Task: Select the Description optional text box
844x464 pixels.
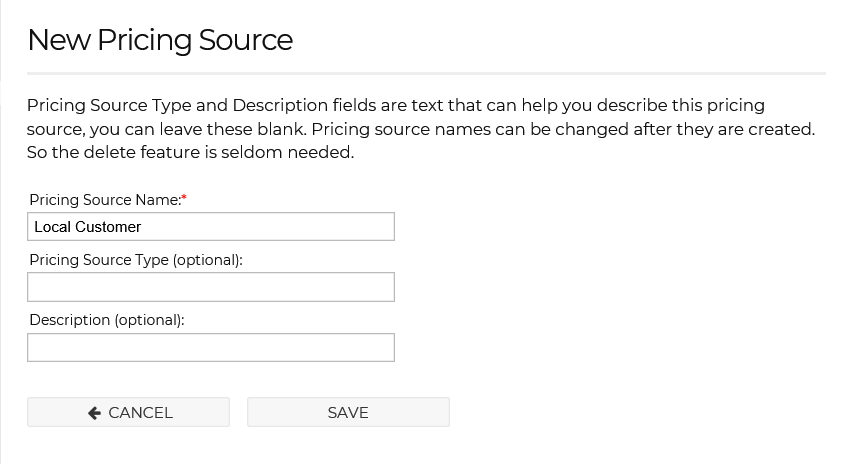Action: coord(211,347)
